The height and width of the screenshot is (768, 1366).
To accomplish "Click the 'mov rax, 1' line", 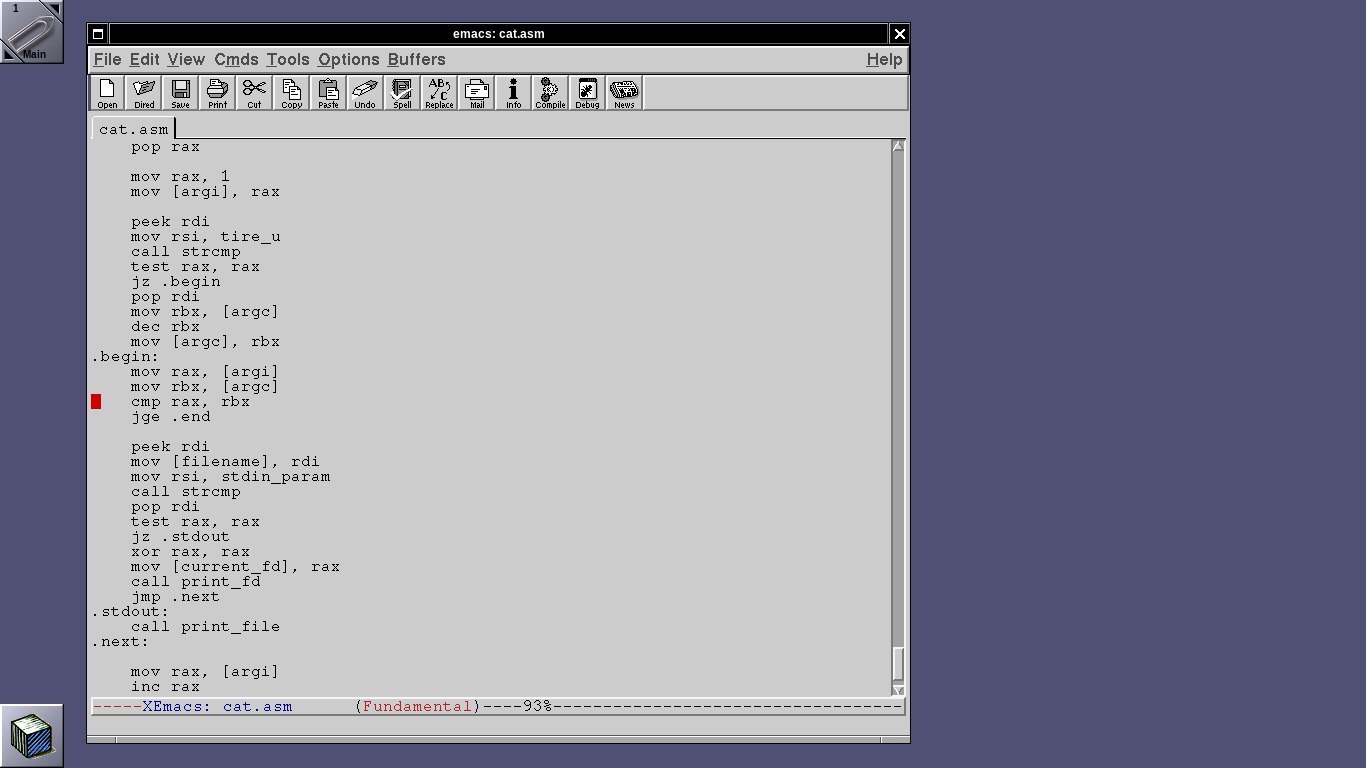I will coord(180,177).
